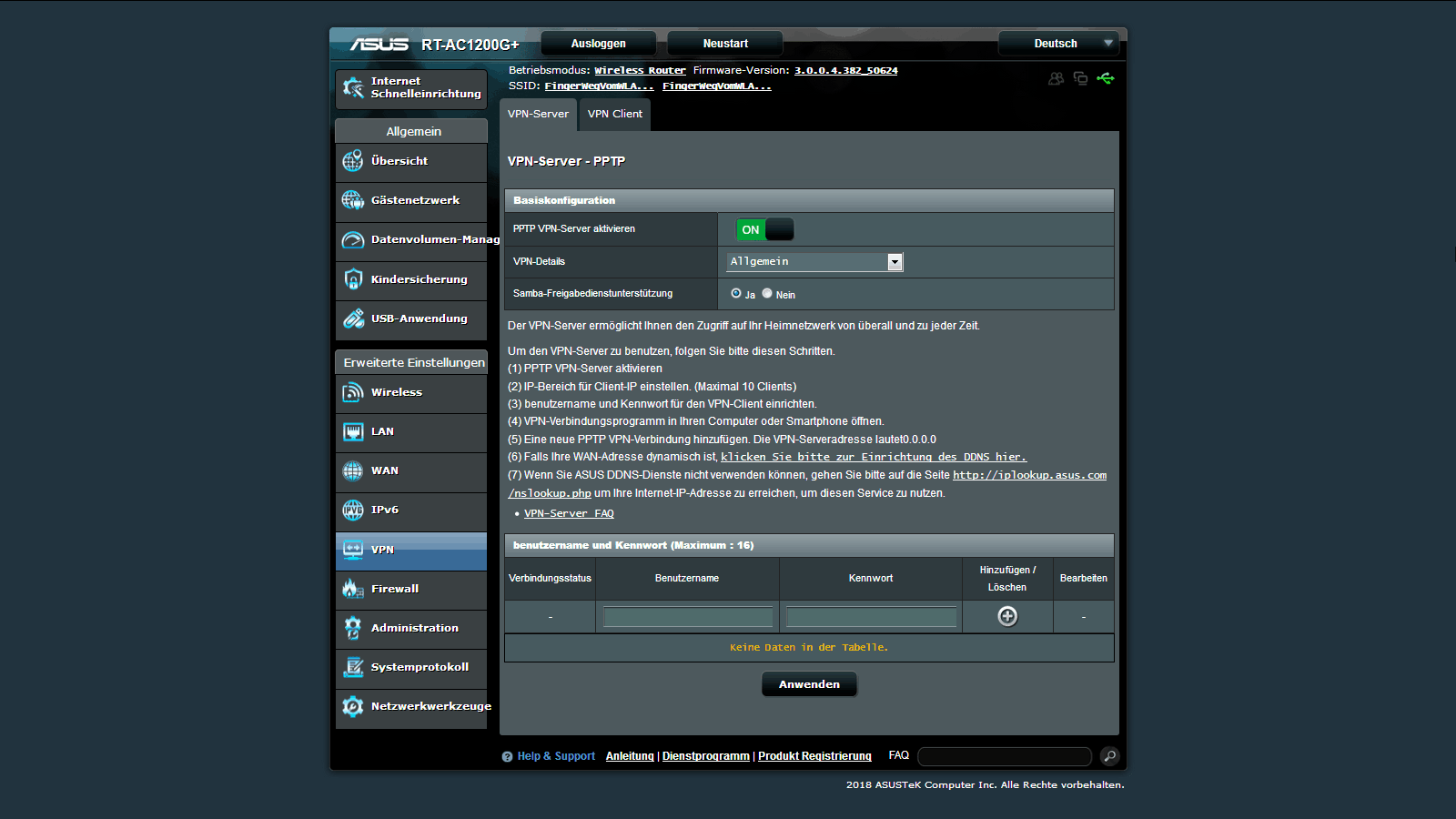Click the Administration gear icon
Image resolution: width=1456 pixels, height=819 pixels.
[x=353, y=628]
